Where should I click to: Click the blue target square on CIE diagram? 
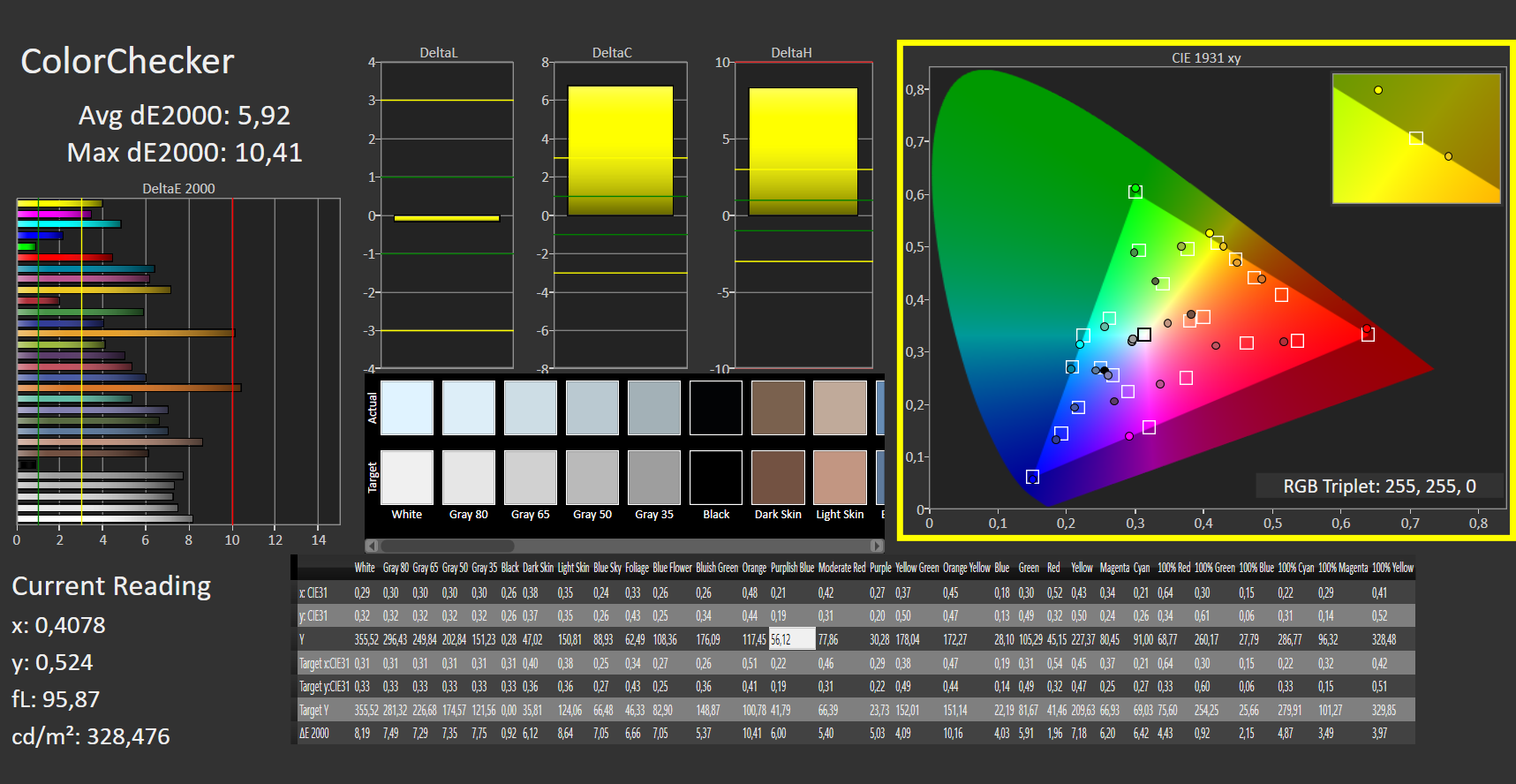[x=1032, y=477]
